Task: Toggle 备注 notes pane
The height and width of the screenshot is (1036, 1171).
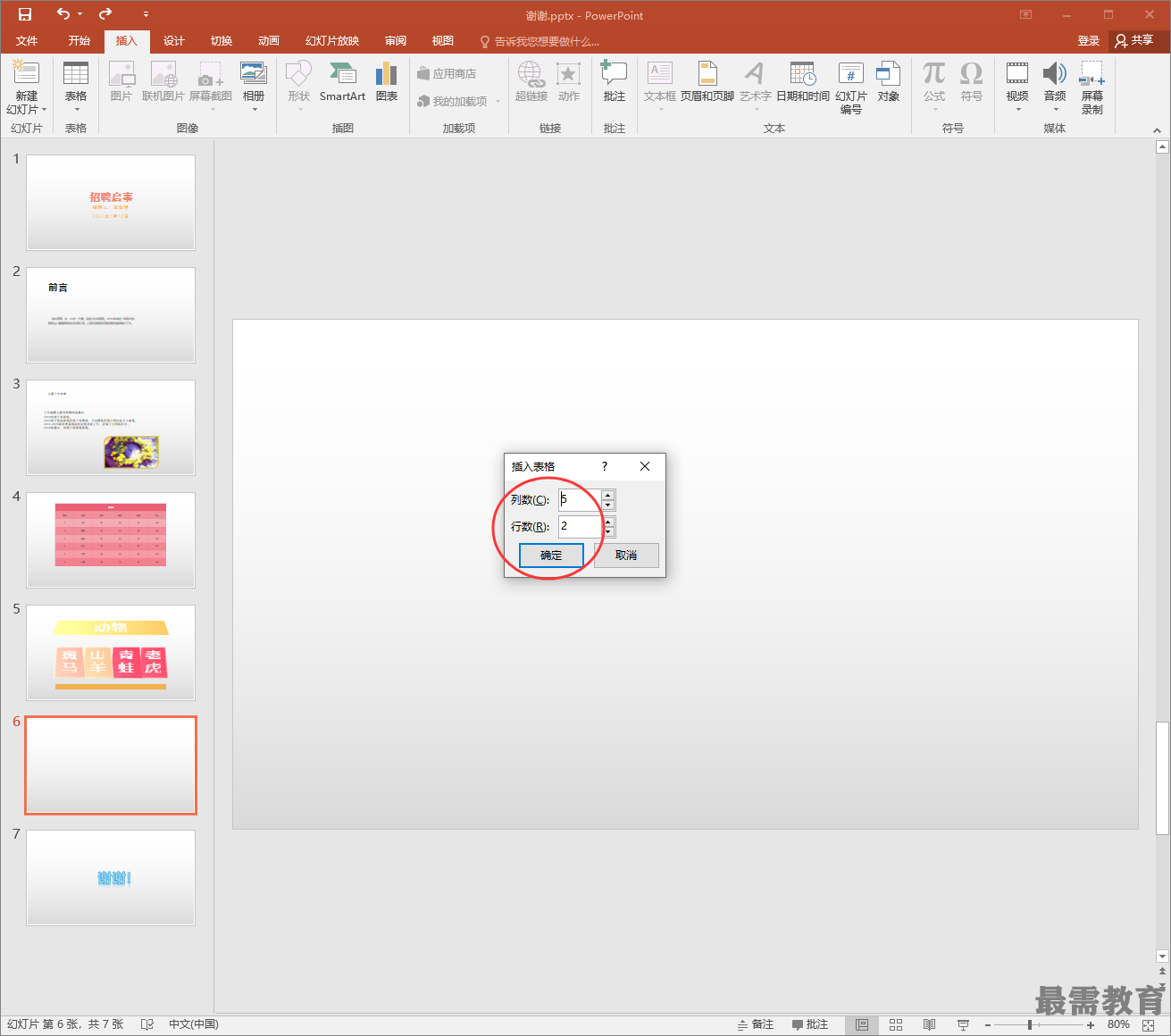Action: pyautogui.click(x=756, y=1024)
